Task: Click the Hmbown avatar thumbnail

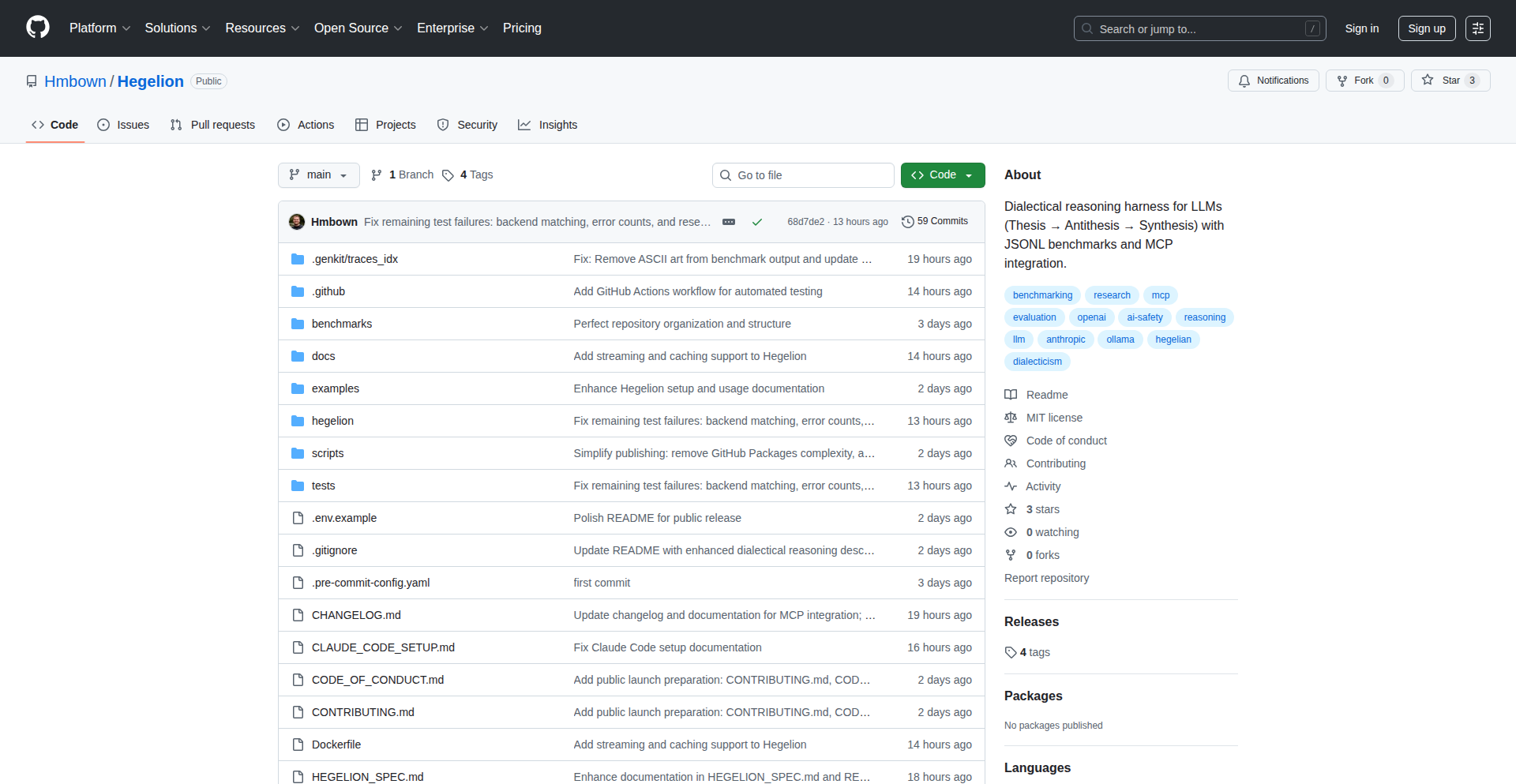Action: pos(297,222)
